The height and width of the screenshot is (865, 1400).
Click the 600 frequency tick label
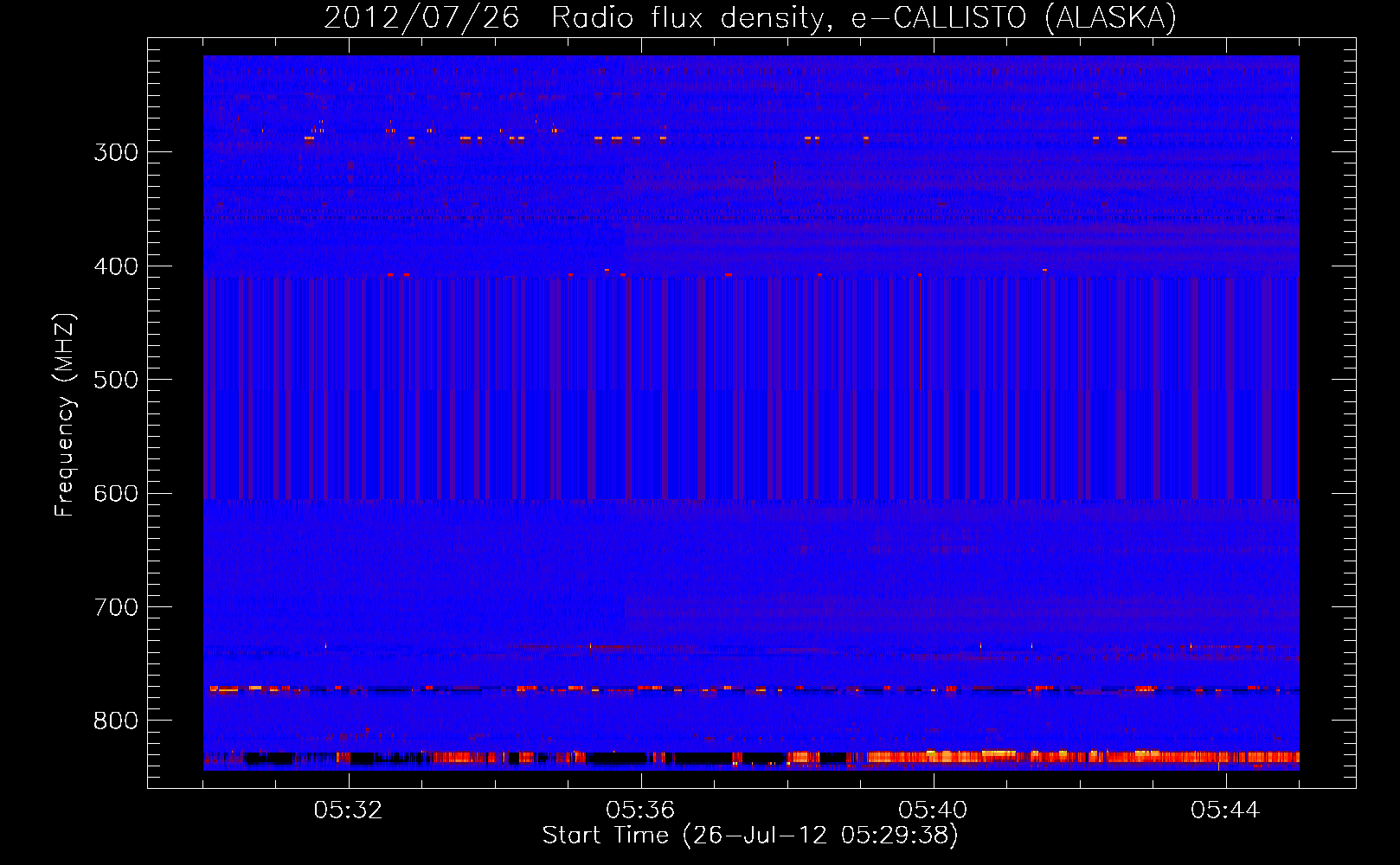coord(116,494)
